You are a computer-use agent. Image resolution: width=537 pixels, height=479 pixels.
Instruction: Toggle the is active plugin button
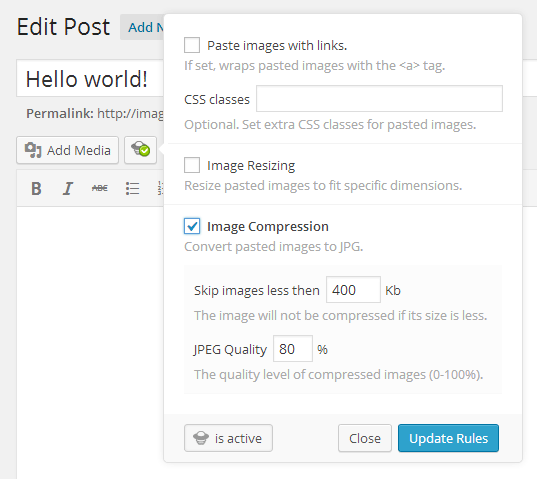(228, 438)
